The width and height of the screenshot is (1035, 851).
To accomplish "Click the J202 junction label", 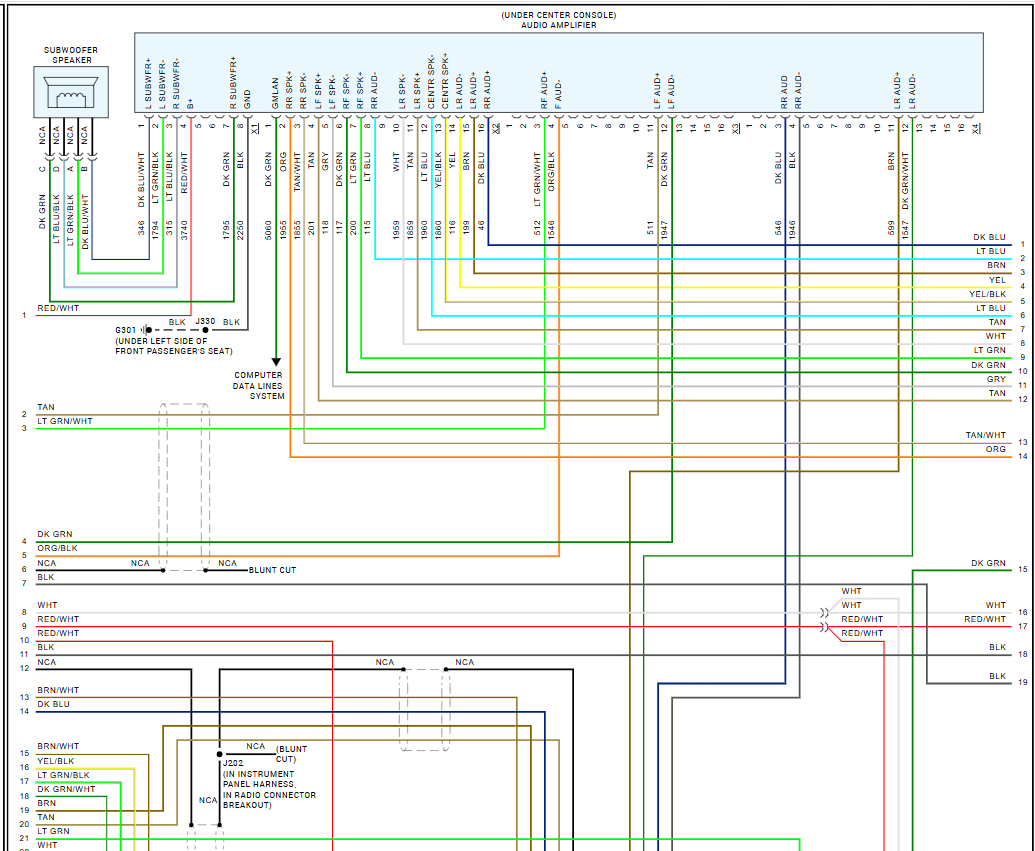I will [x=231, y=762].
